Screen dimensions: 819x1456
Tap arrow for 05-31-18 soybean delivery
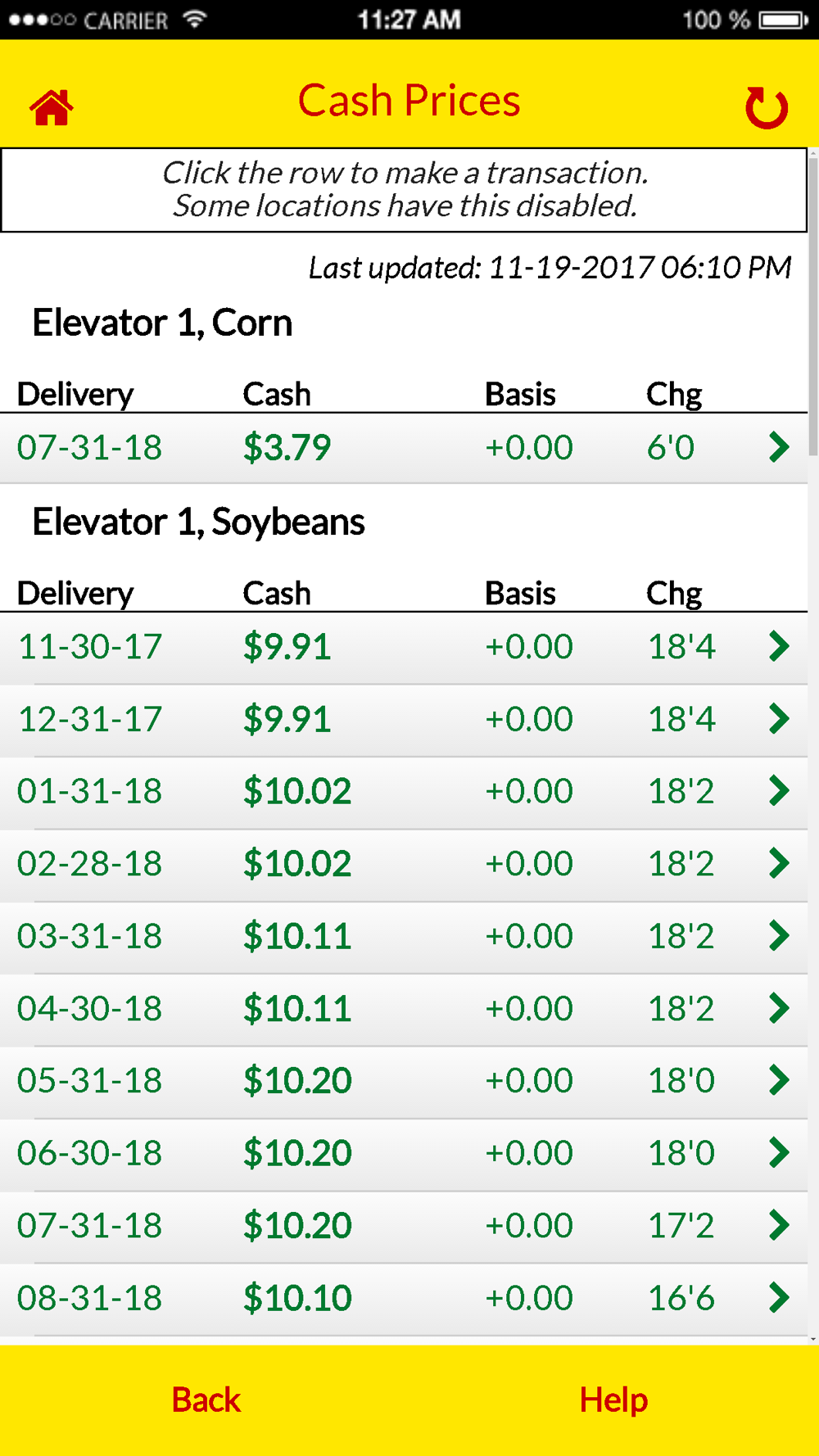779,1081
